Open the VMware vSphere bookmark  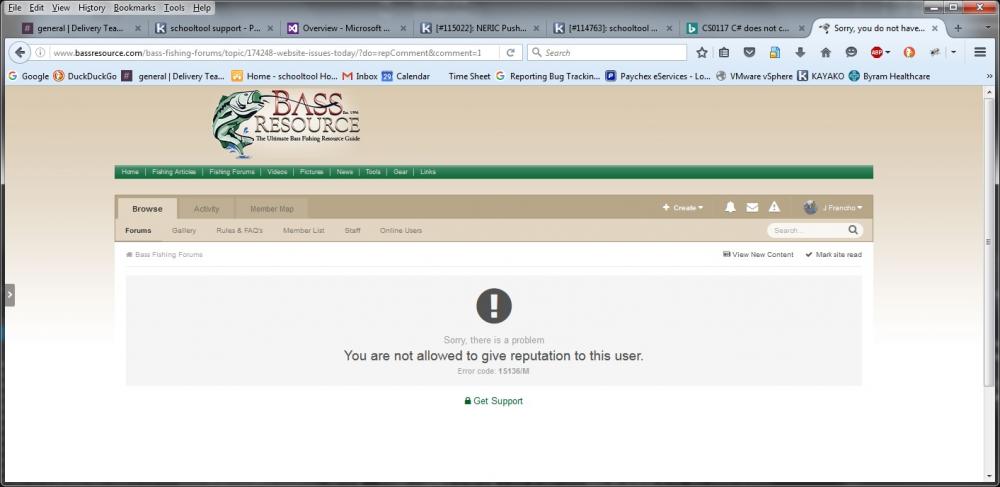click(x=754, y=76)
